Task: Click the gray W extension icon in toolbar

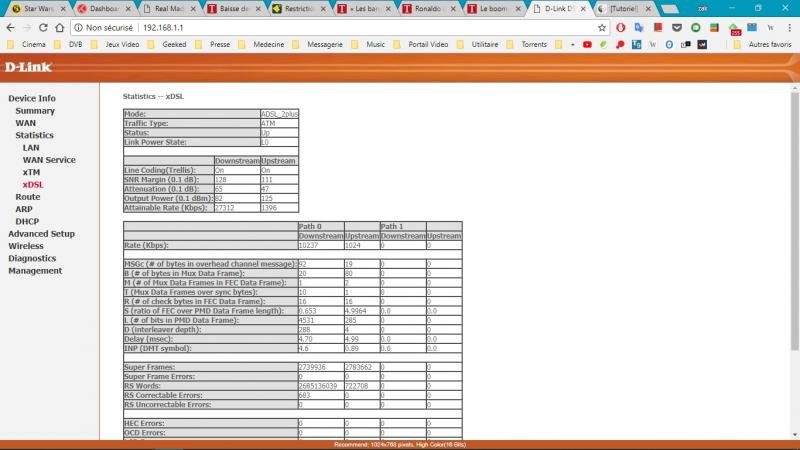Action: [x=770, y=28]
